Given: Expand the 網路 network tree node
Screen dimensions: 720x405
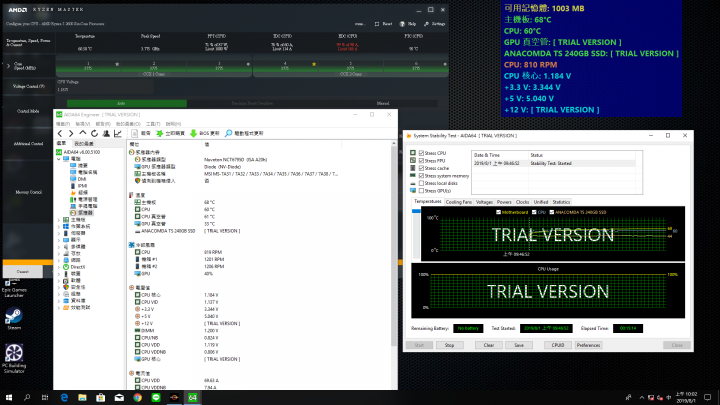Looking at the screenshot, I should coord(59,260).
